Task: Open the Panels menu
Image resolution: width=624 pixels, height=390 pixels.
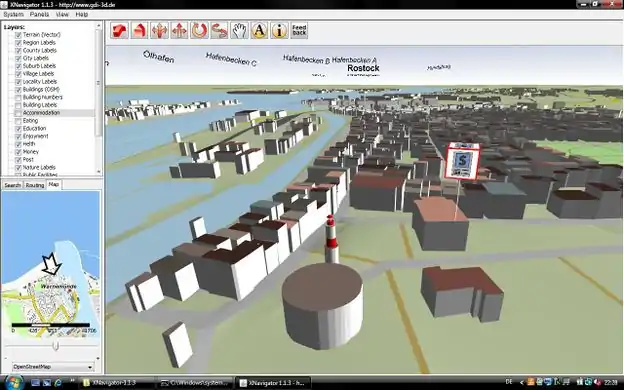Action: [x=39, y=14]
